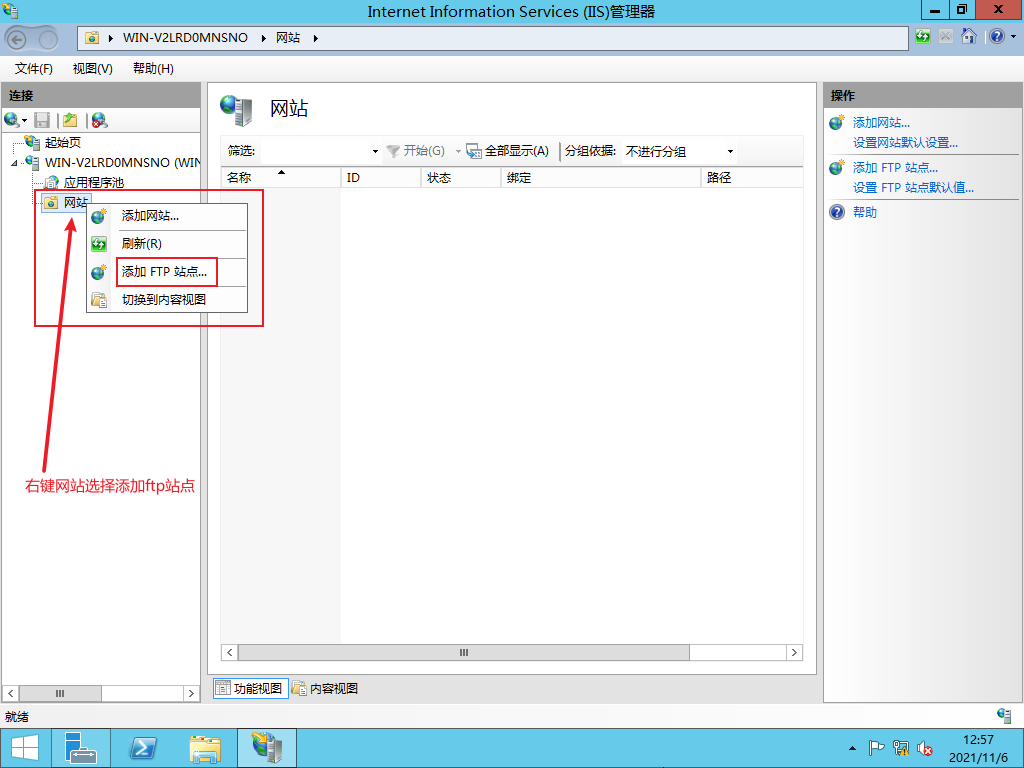Click the 开始(G) filter button
The image size is (1024, 768).
(x=416, y=151)
